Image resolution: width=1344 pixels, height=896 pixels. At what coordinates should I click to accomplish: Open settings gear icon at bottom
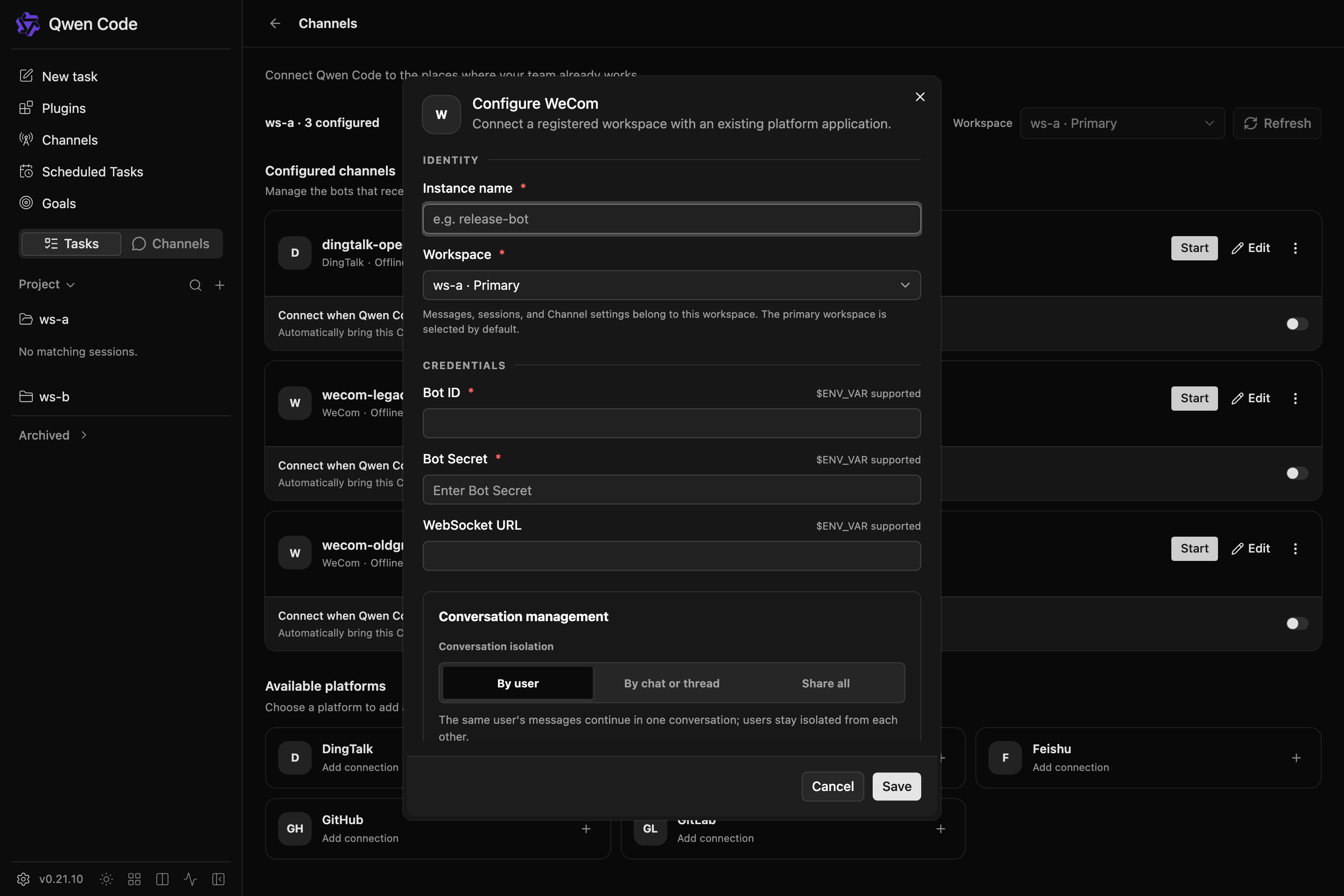[23, 879]
